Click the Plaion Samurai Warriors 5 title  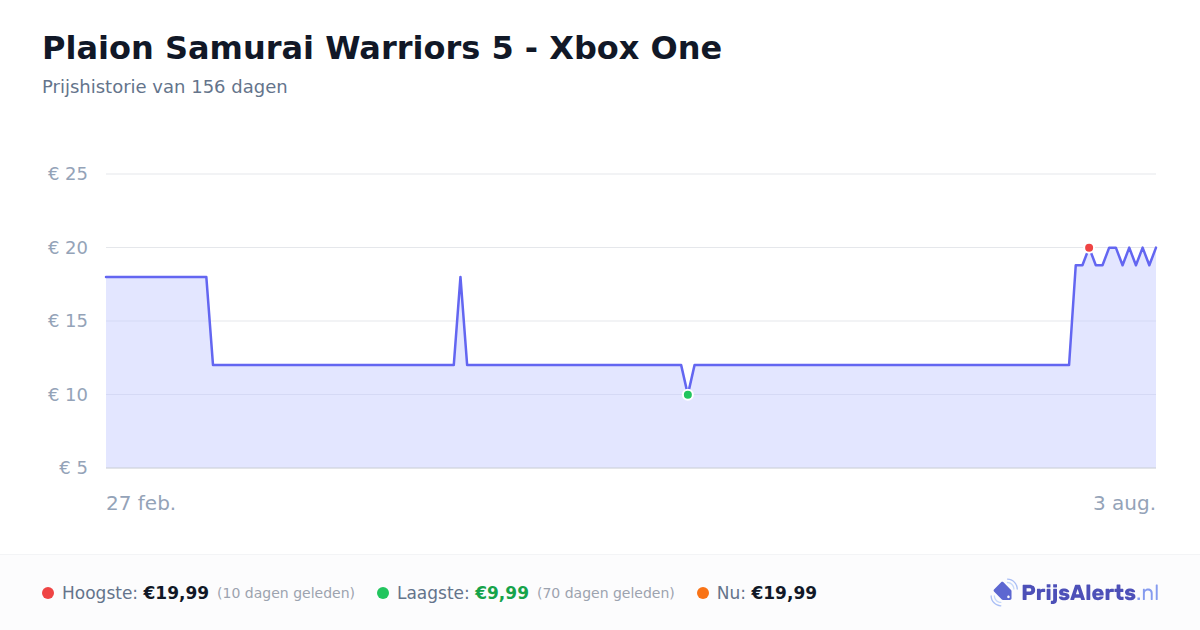pos(382,47)
